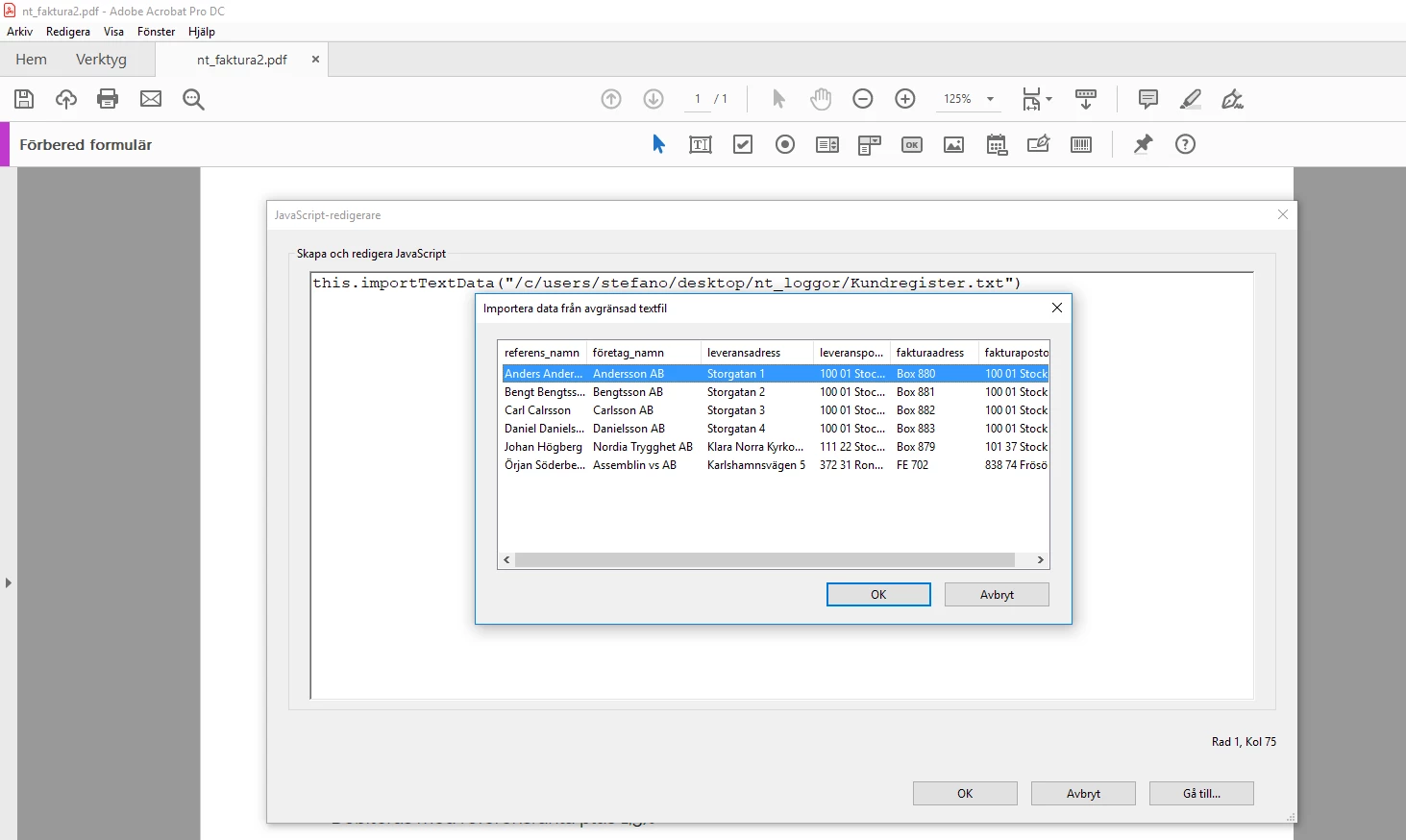Select the form object selection arrow

658,144
